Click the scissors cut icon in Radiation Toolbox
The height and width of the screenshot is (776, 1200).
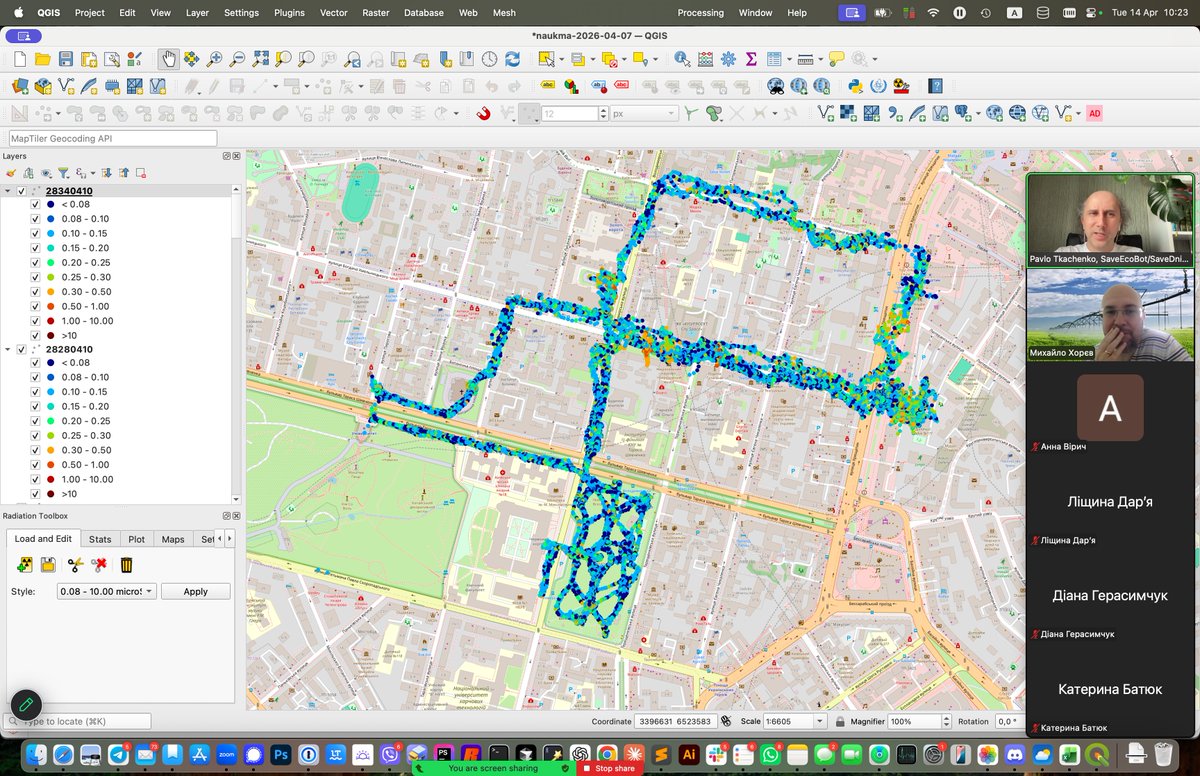[x=74, y=565]
